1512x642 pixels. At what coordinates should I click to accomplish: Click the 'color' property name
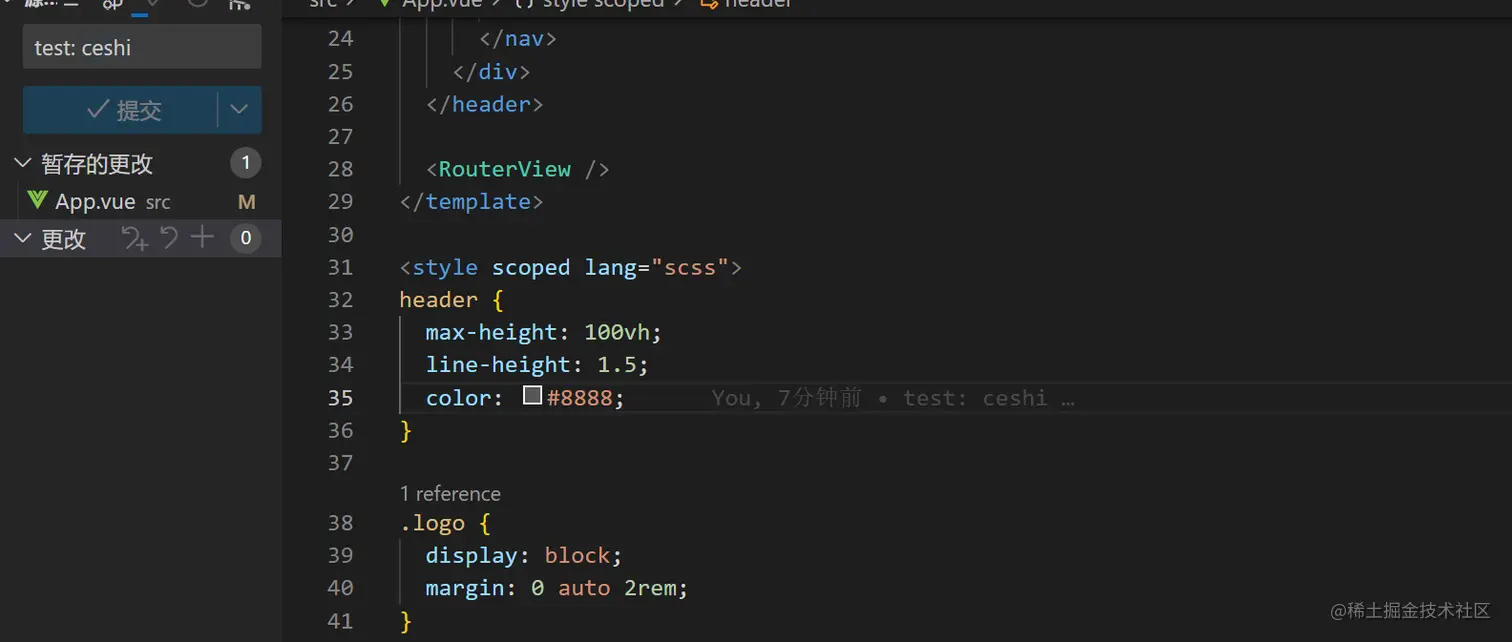[x=458, y=398]
